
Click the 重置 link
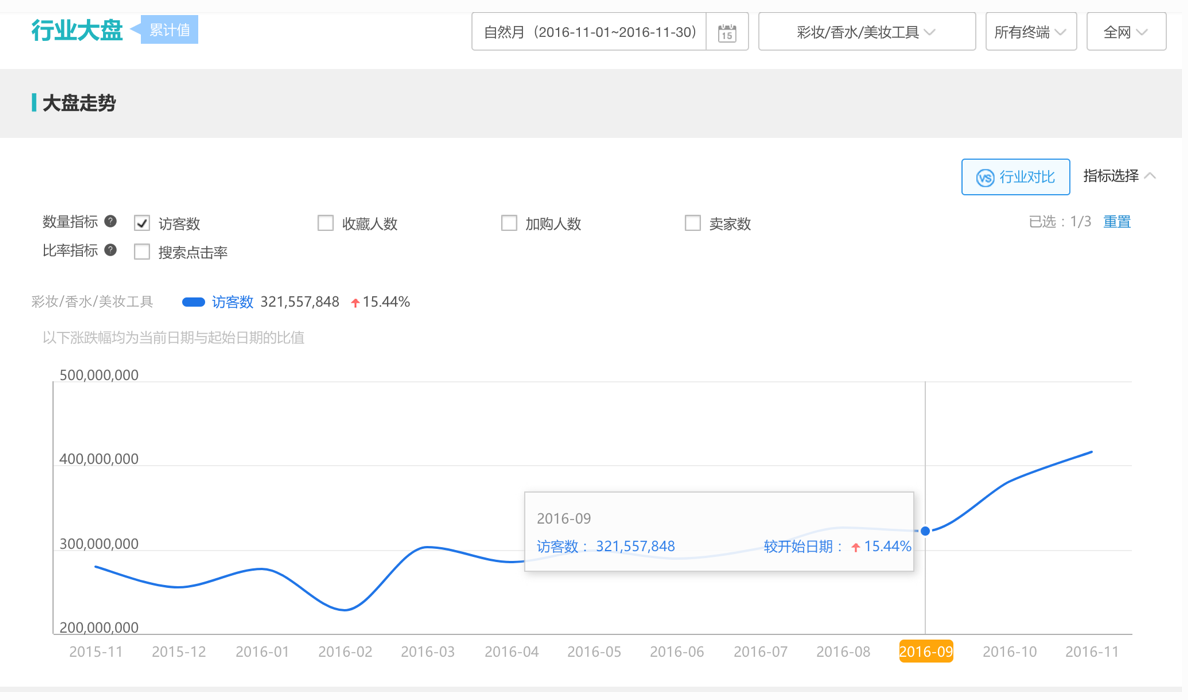pos(1117,222)
